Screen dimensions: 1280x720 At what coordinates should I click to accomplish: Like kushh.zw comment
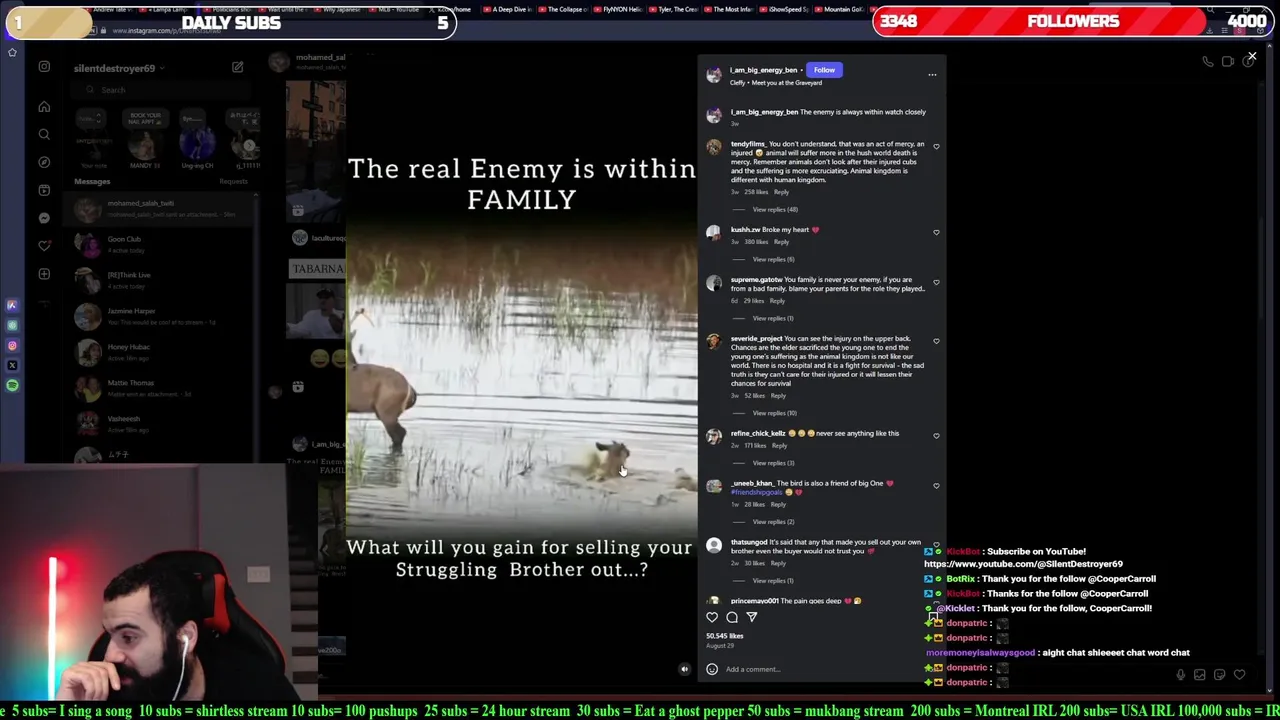tap(936, 232)
